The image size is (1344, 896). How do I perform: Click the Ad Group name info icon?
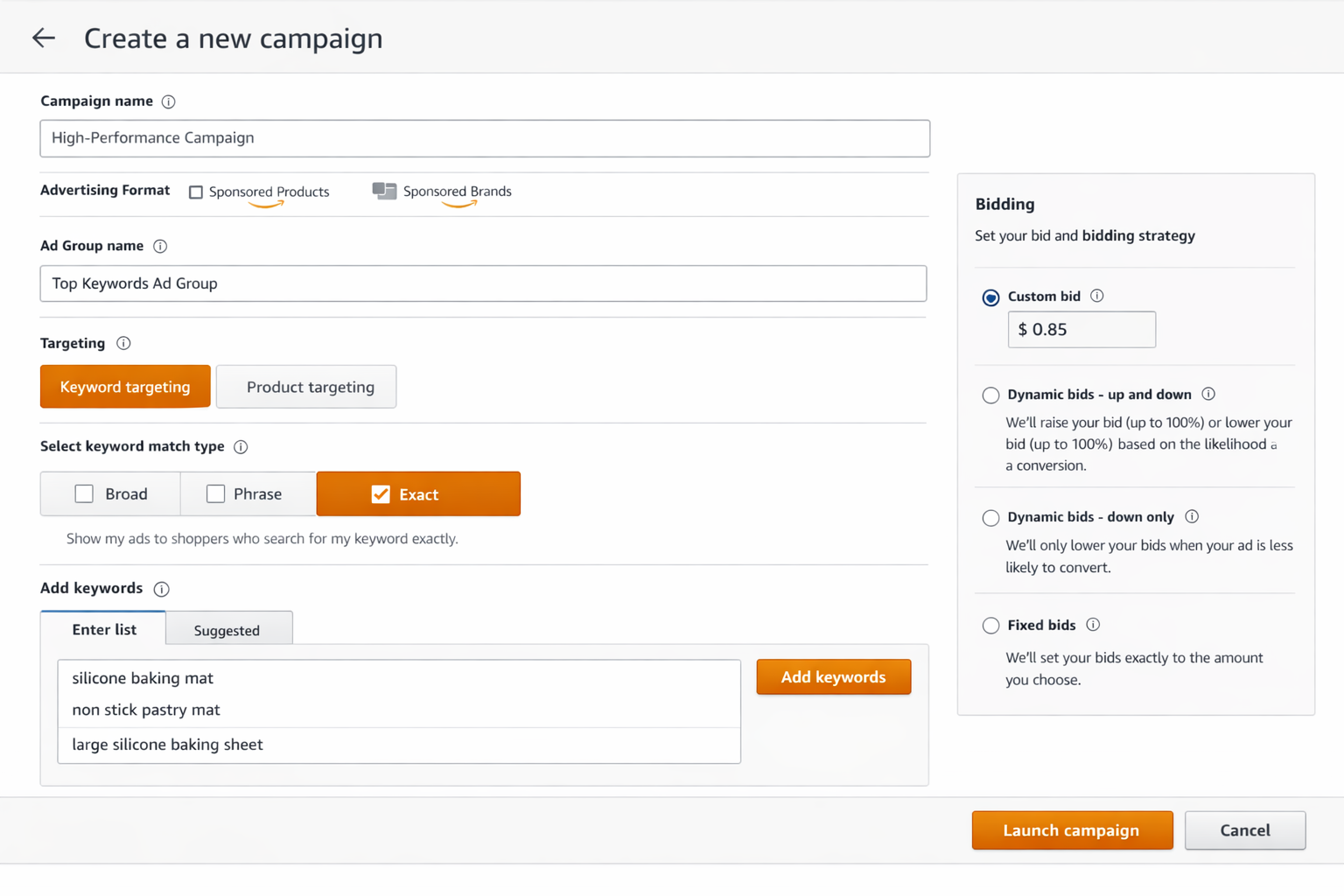click(x=160, y=246)
